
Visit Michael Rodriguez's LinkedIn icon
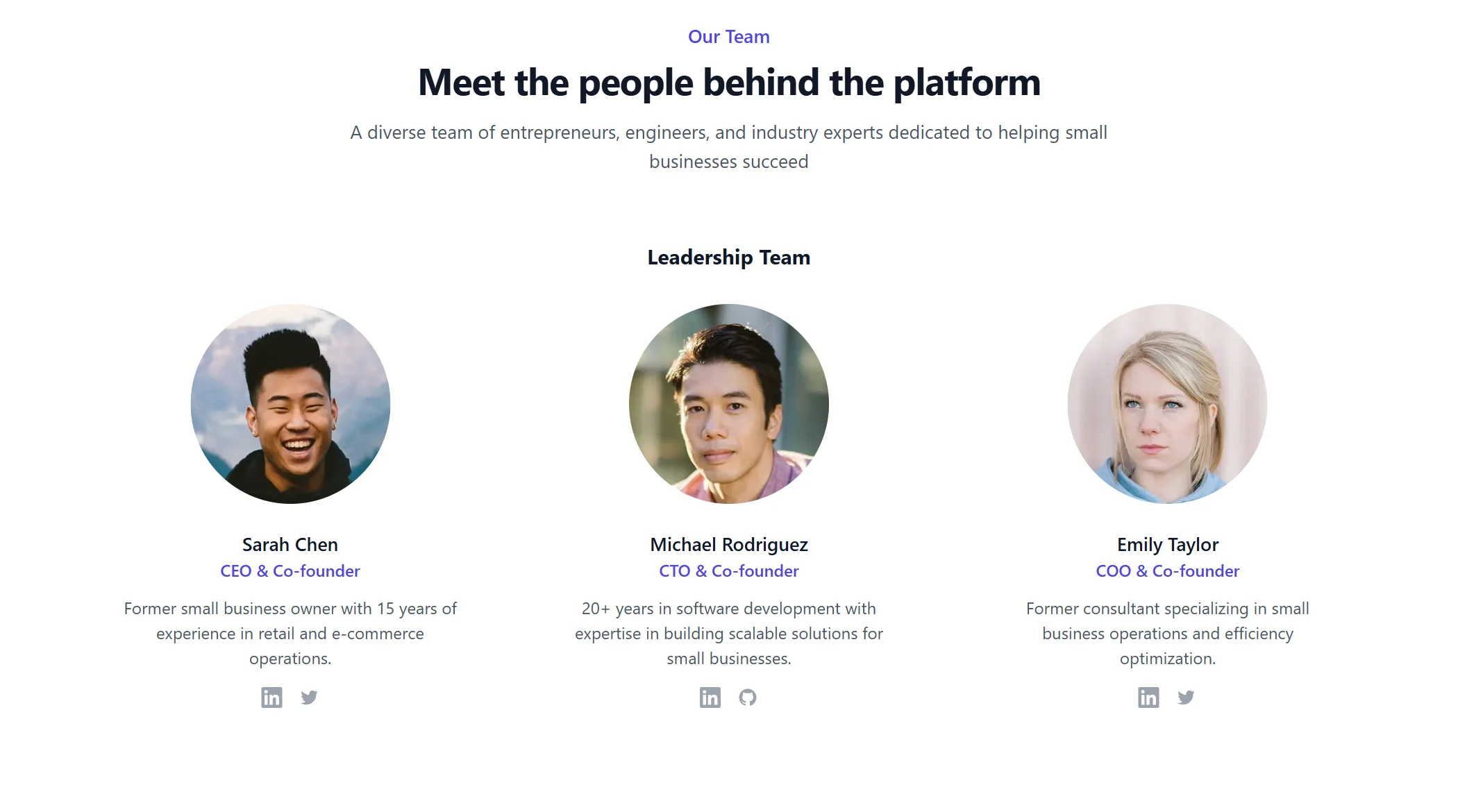(710, 697)
